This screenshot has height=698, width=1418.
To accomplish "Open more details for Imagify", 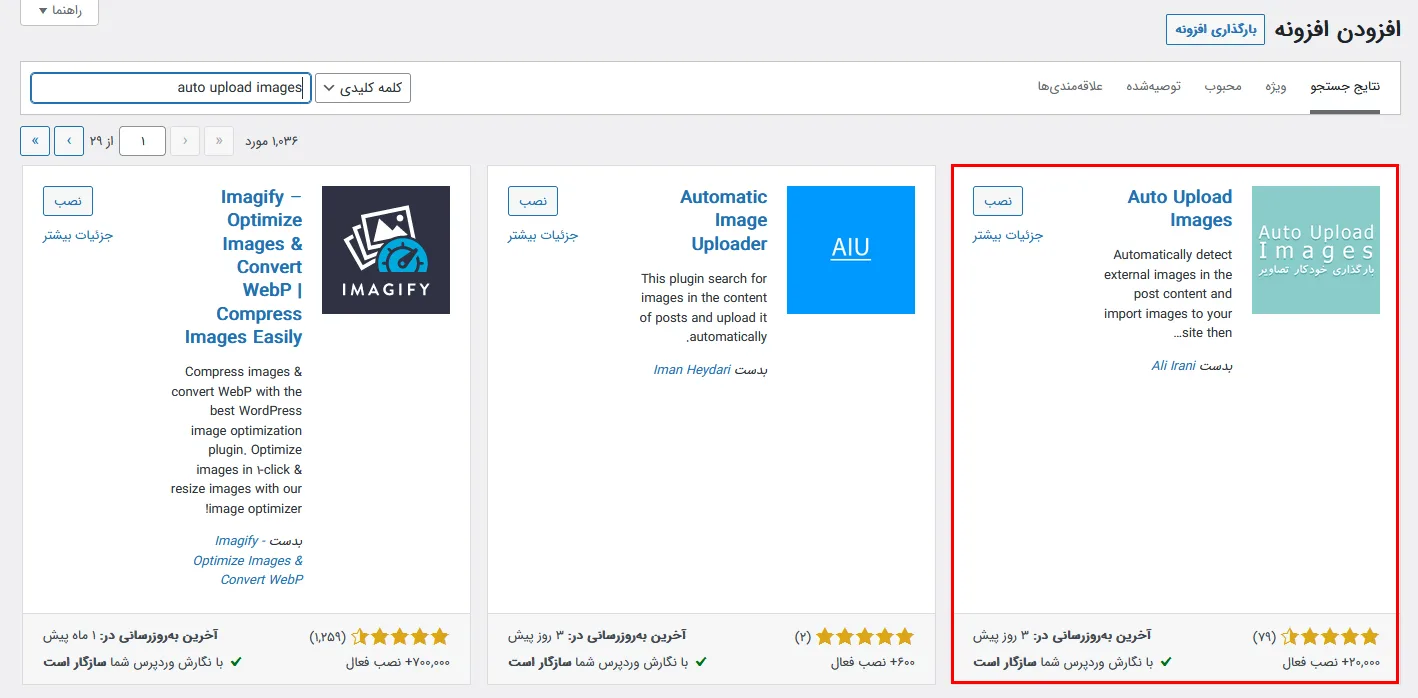I will click(x=78, y=236).
